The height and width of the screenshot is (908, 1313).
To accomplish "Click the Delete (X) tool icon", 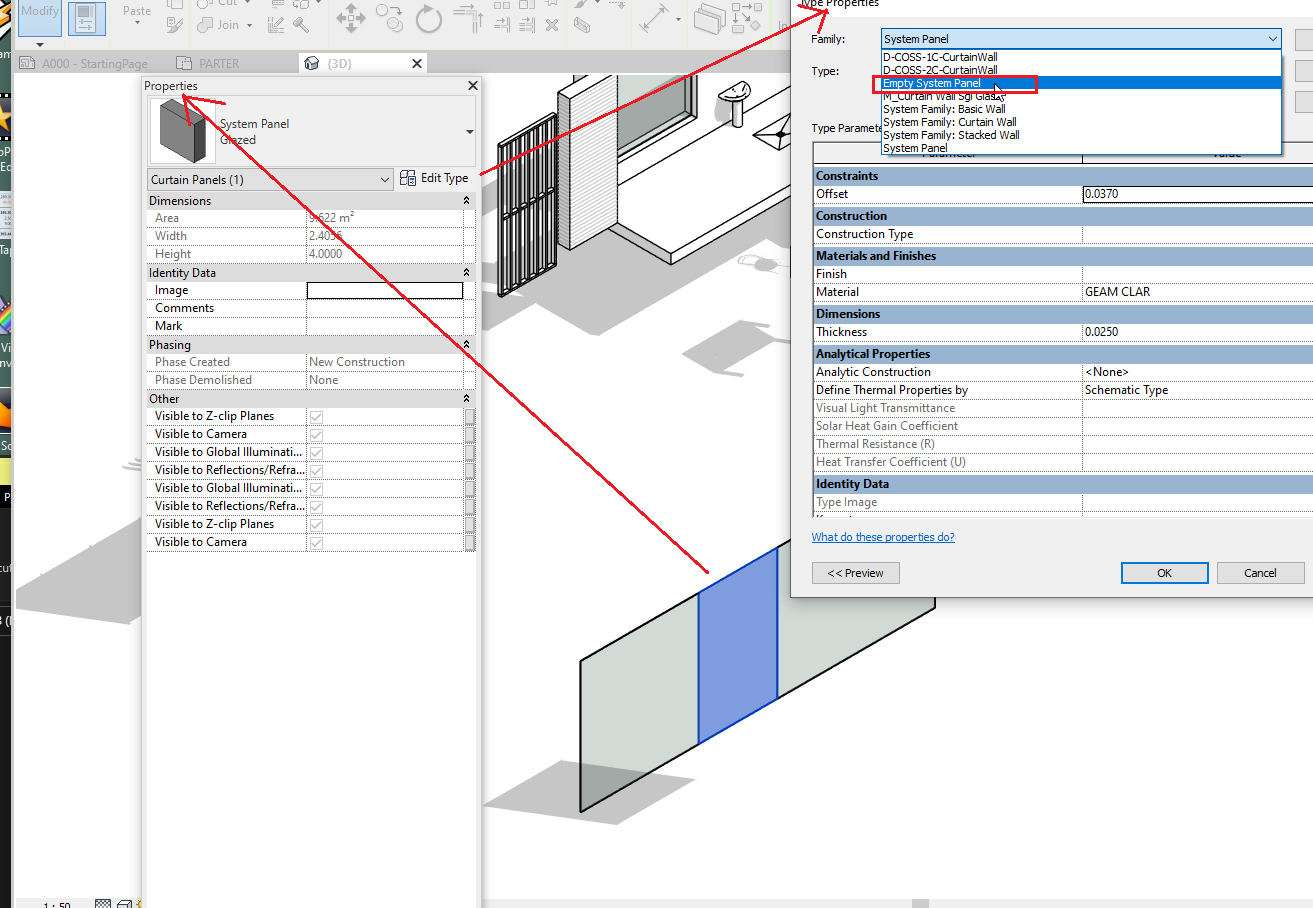I will coord(552,25).
